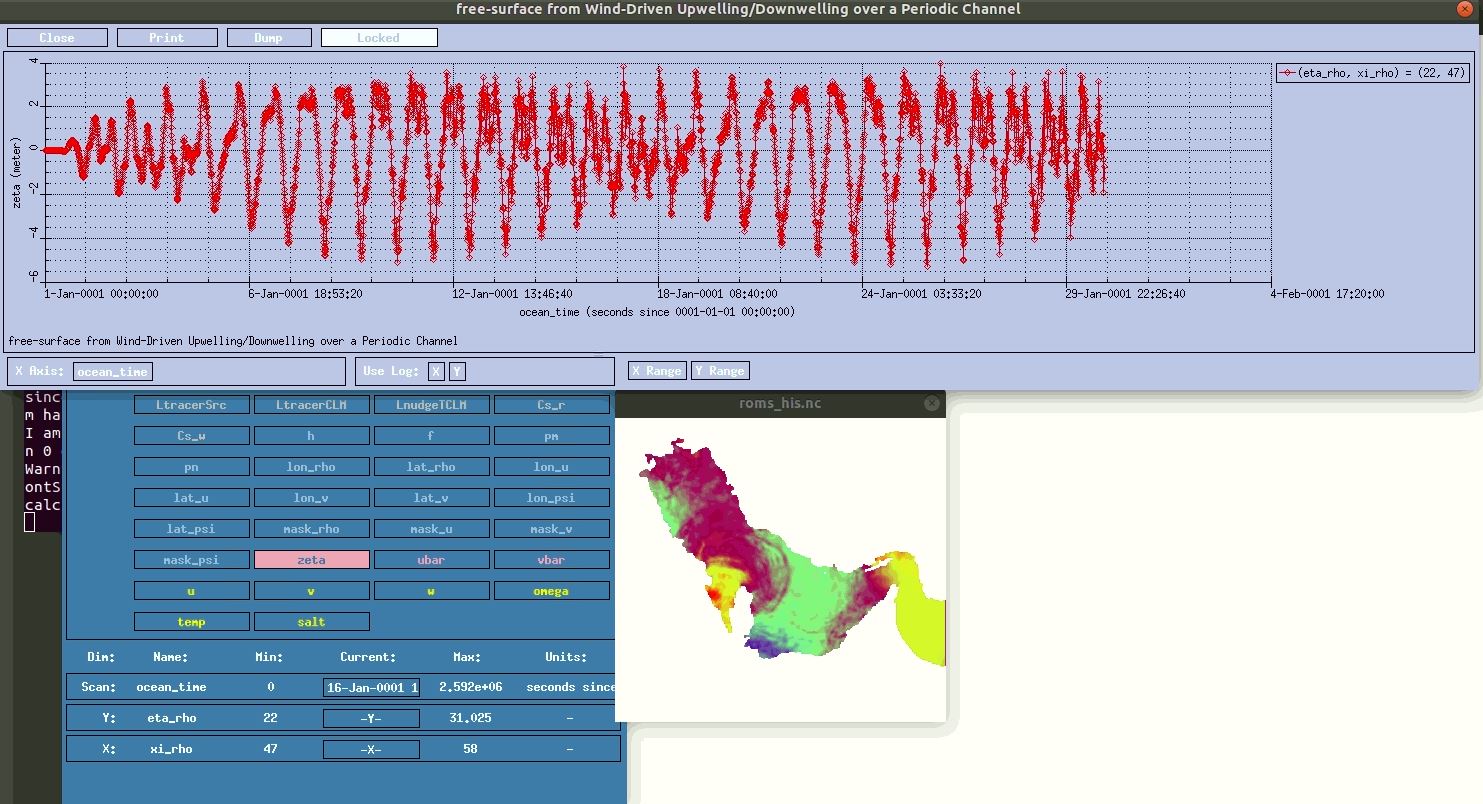The height and width of the screenshot is (804, 1483).
Task: Click the highlighted zeta variable button
Action: [x=311, y=560]
